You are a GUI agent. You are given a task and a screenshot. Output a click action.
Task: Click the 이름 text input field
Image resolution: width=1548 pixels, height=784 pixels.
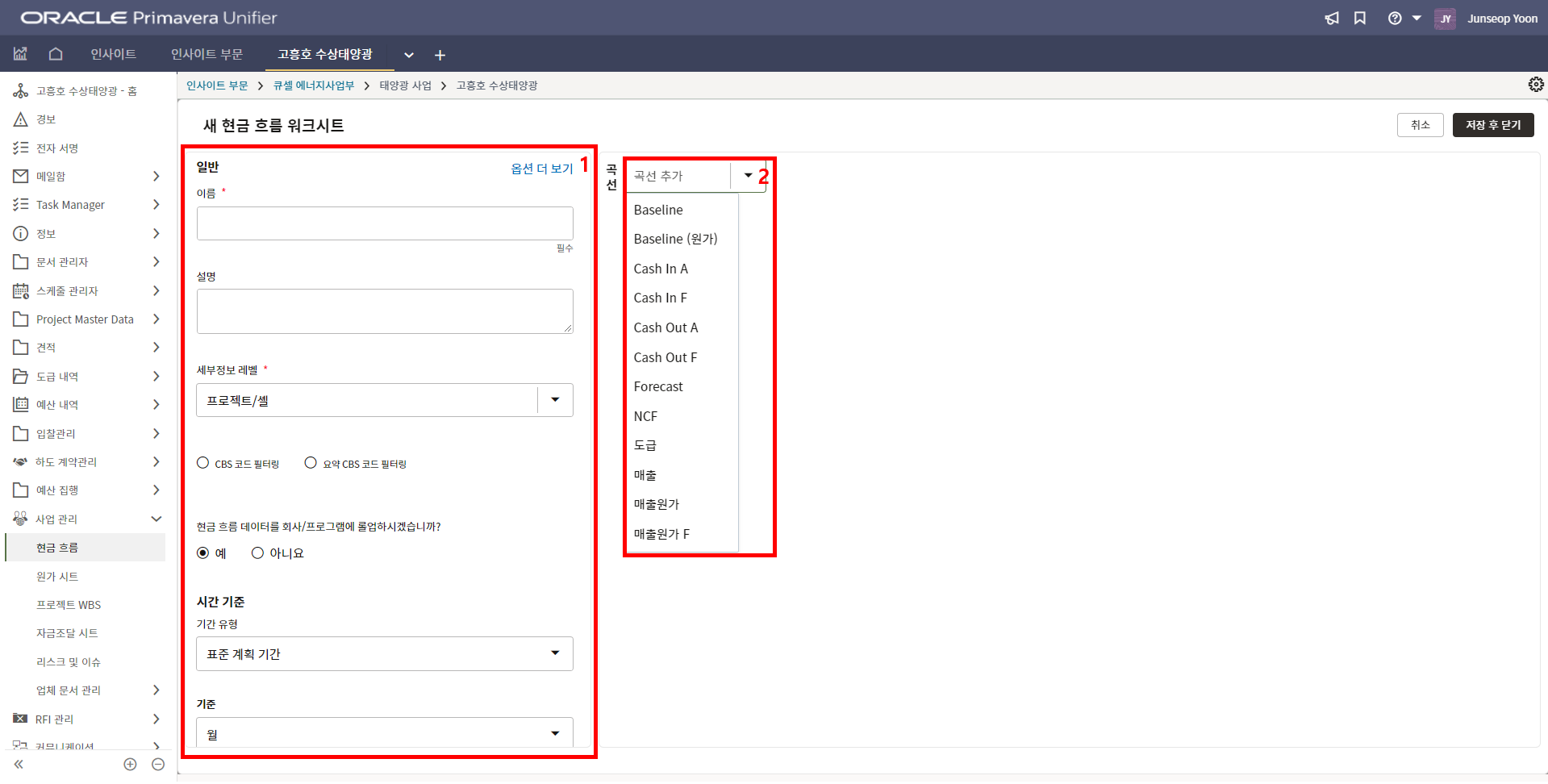pyautogui.click(x=385, y=223)
